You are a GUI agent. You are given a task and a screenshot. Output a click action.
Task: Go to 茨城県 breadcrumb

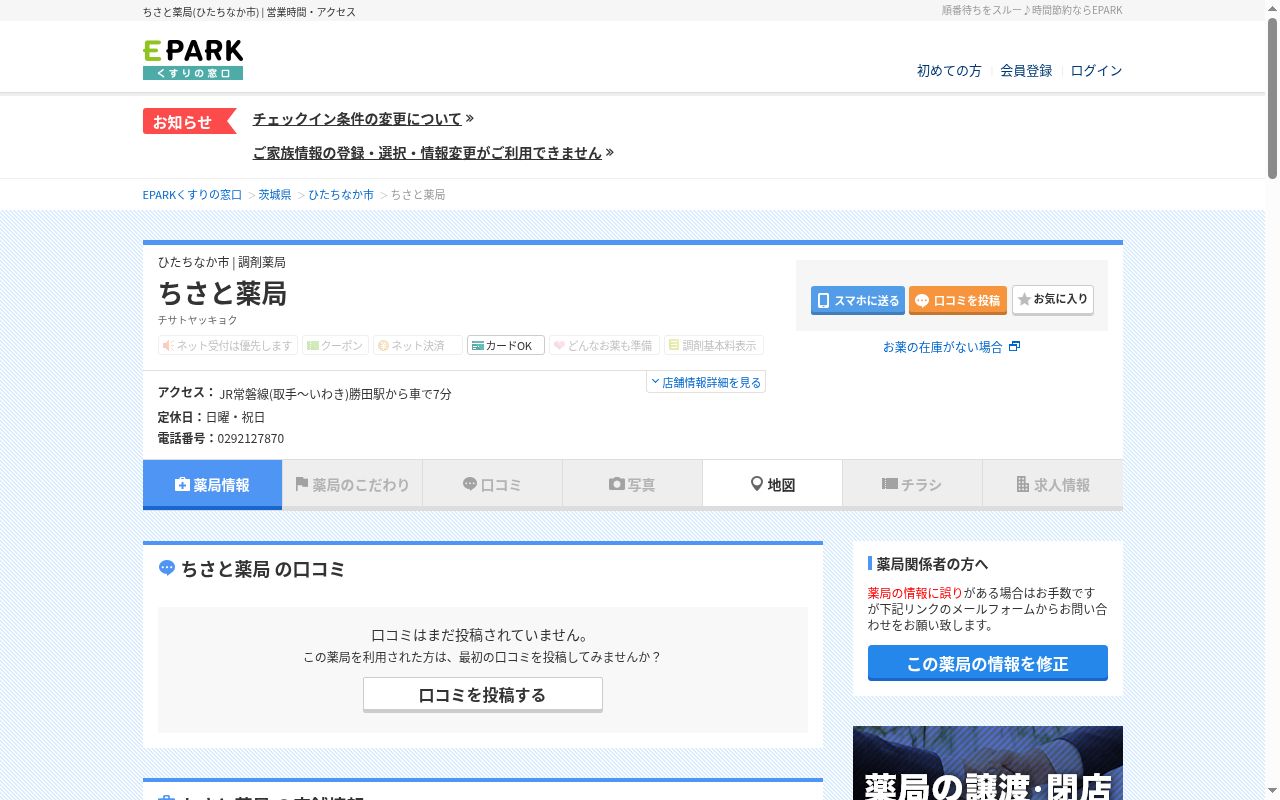275,195
